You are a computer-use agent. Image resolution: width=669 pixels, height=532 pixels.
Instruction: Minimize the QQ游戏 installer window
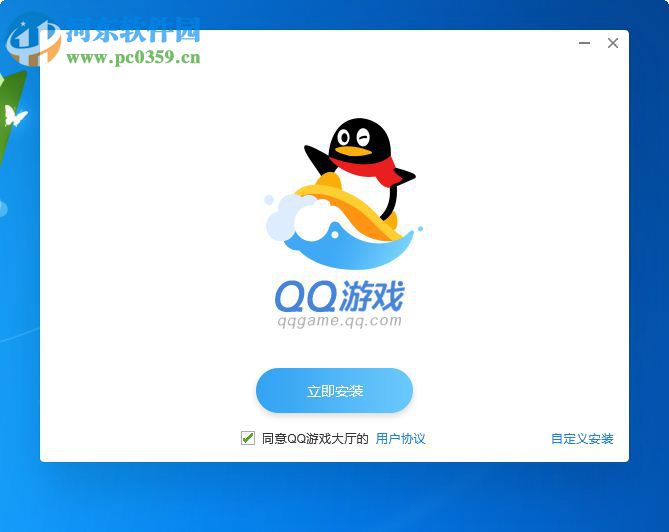coord(584,43)
